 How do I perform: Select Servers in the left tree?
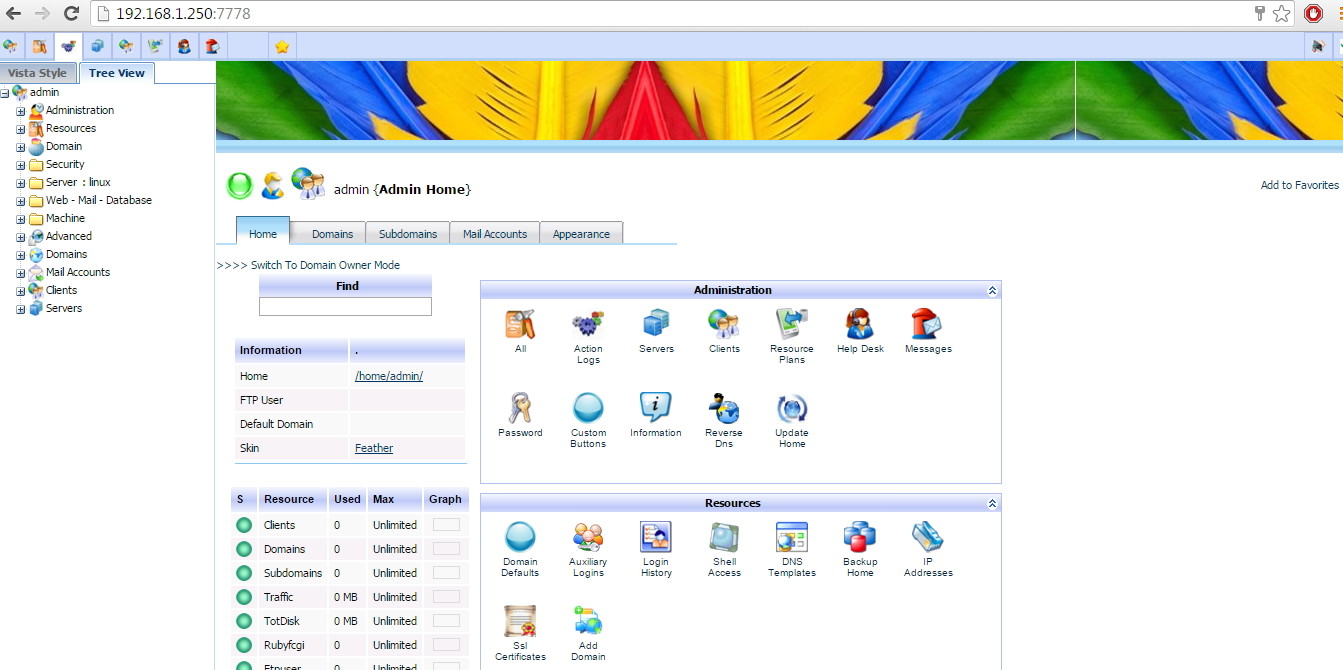coord(64,308)
